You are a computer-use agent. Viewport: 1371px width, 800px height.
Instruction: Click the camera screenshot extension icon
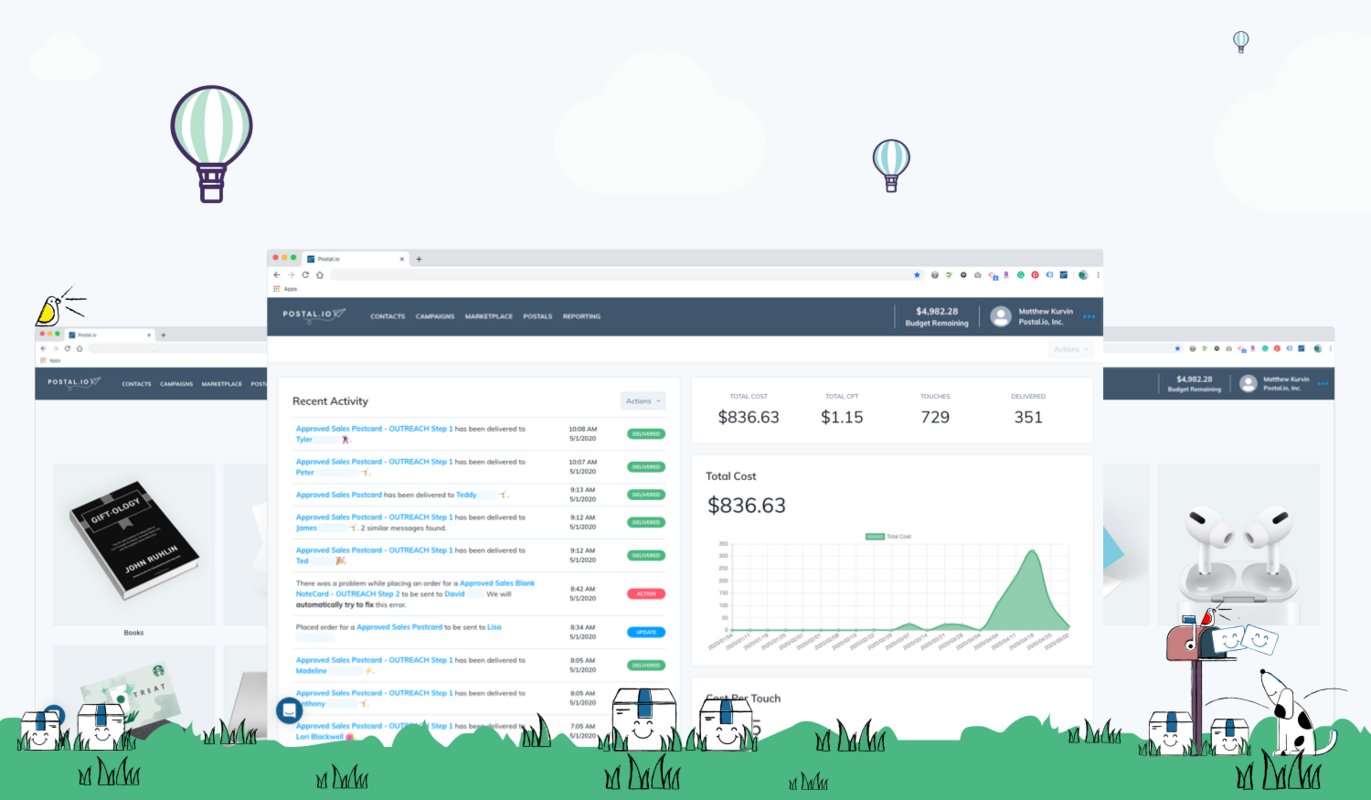coord(978,274)
